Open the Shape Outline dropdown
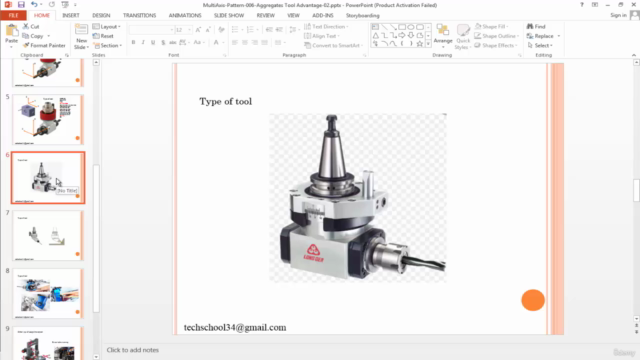The height and width of the screenshot is (360, 640). click(496, 36)
